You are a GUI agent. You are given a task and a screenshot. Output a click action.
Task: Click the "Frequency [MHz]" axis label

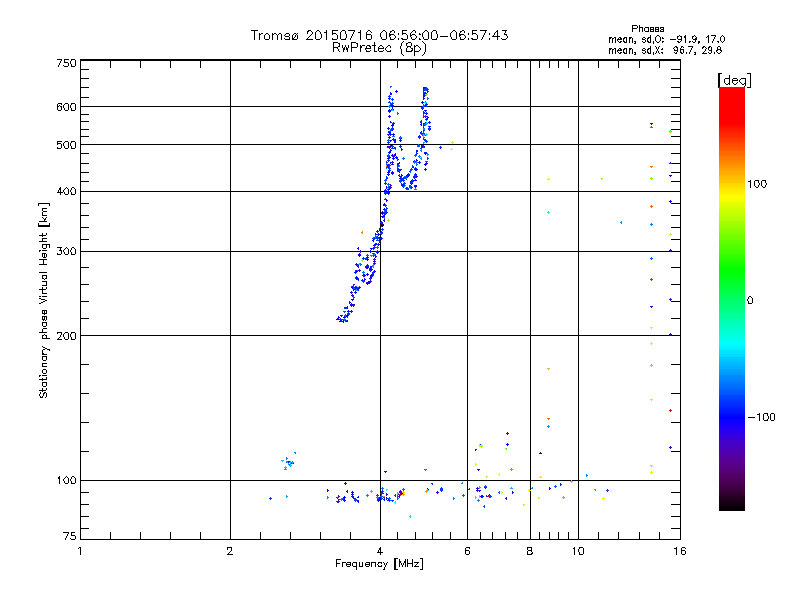379,564
